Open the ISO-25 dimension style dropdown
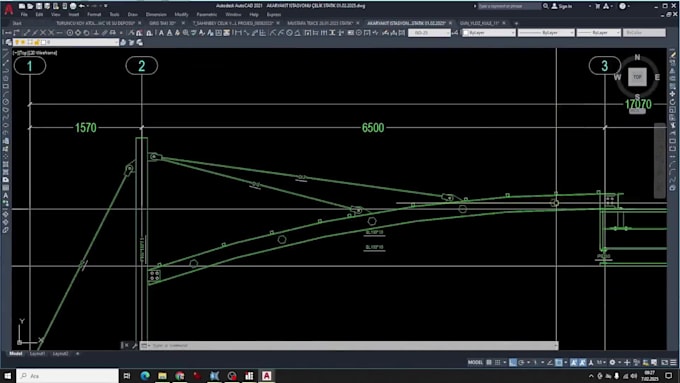Viewport: 680px width, 383px height. 429,33
